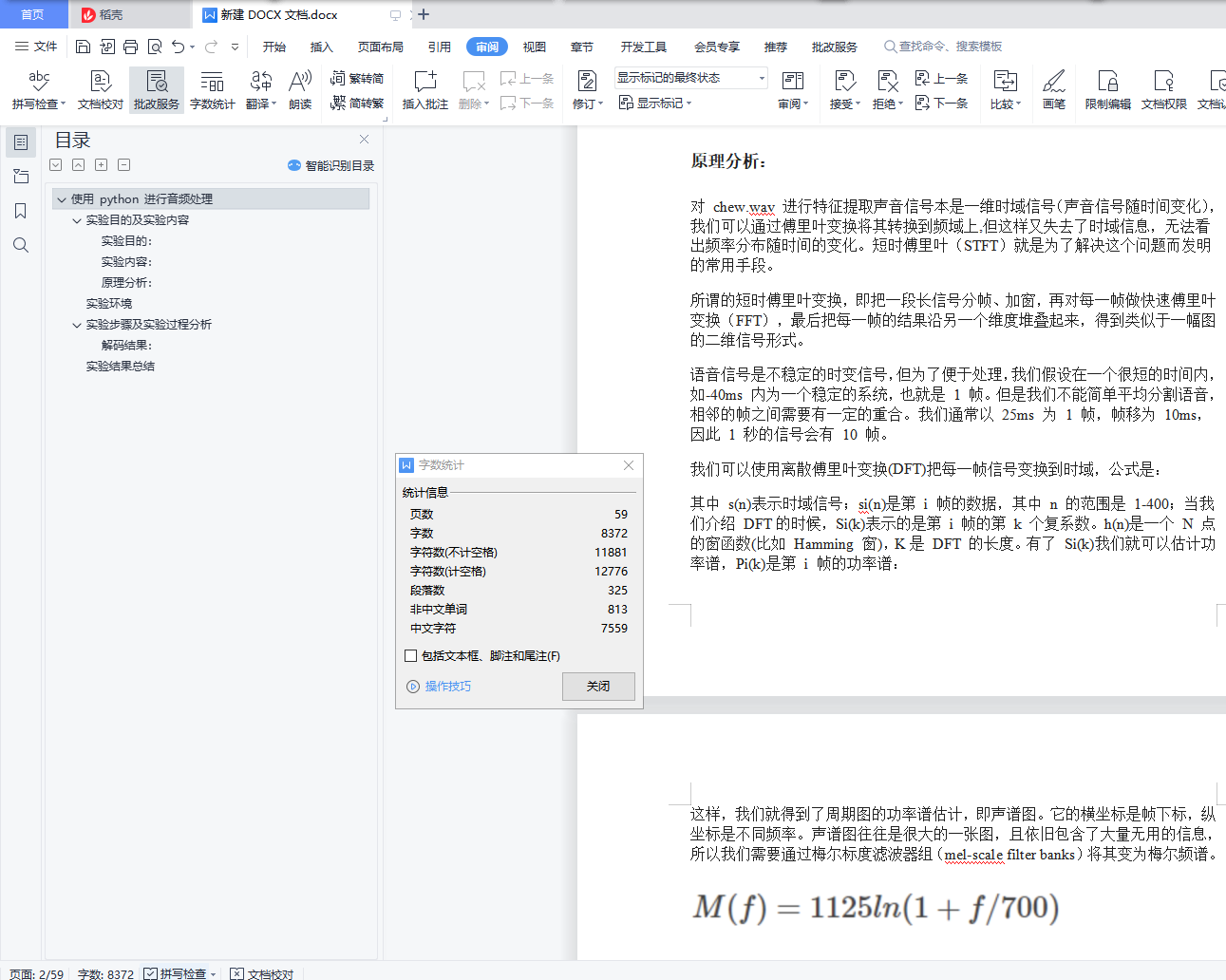Open 限制编辑 restrict editing
1226x980 pixels.
pos(1108,90)
